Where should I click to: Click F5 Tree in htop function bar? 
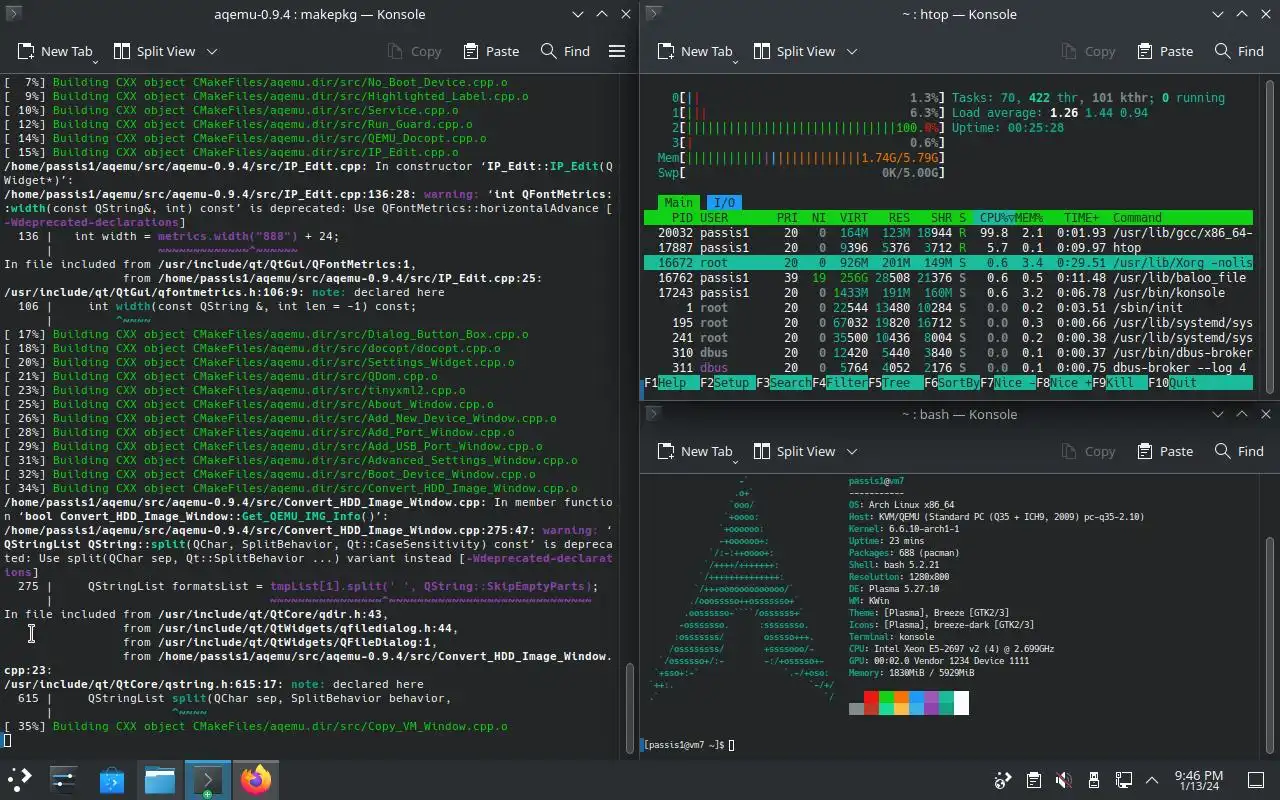coord(896,383)
